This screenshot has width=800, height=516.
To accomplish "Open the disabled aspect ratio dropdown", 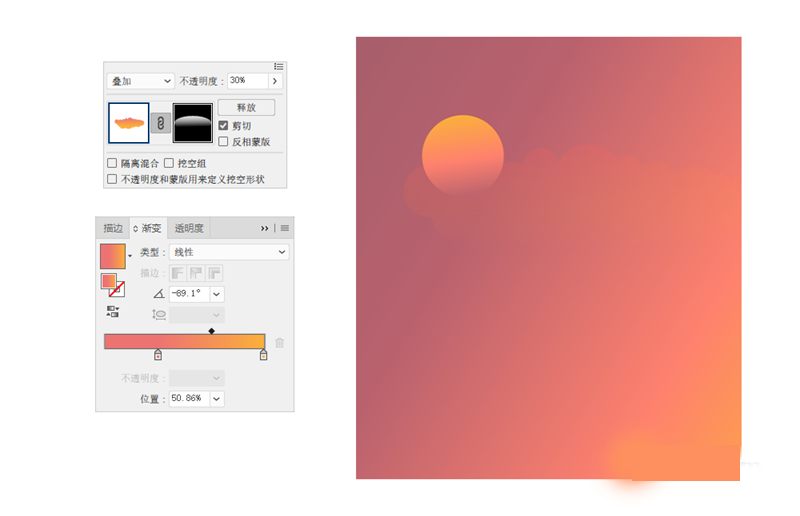I will (x=197, y=315).
